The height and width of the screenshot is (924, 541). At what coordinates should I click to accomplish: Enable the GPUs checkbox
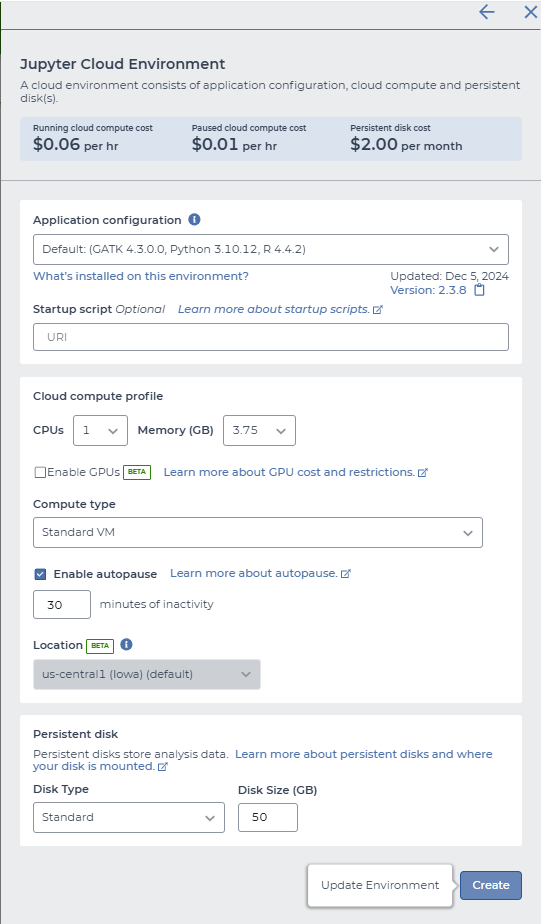click(x=40, y=472)
